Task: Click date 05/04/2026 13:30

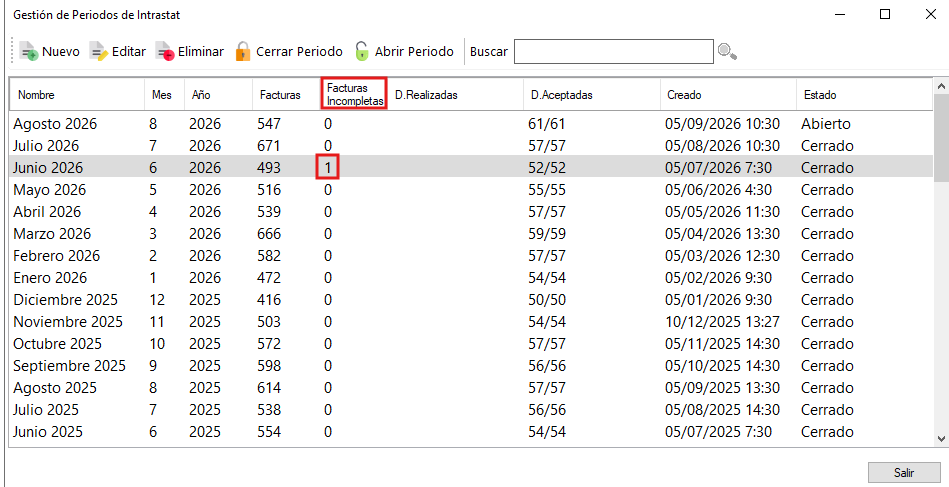Action: [722, 234]
